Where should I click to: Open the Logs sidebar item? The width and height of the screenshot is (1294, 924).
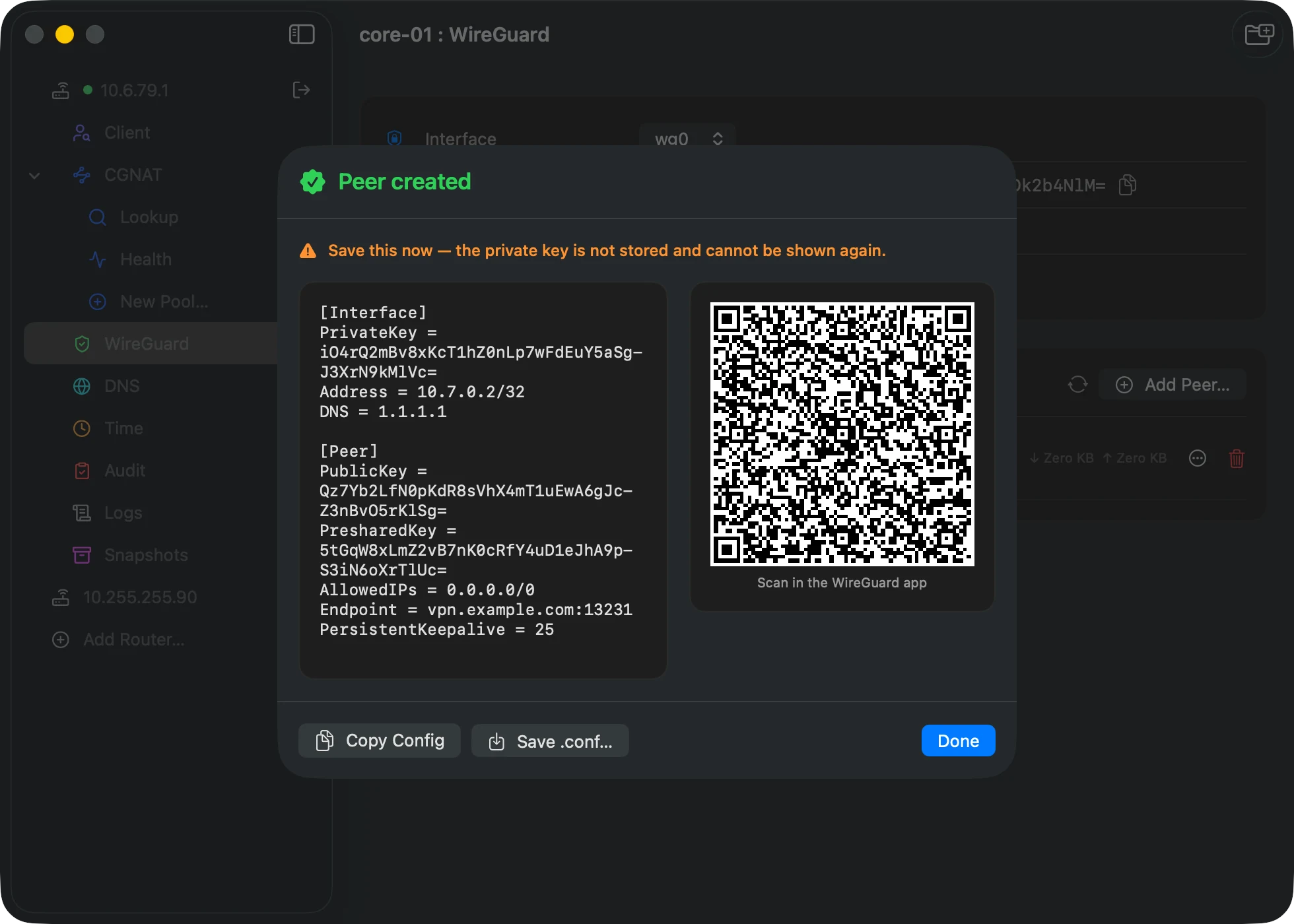click(x=151, y=513)
